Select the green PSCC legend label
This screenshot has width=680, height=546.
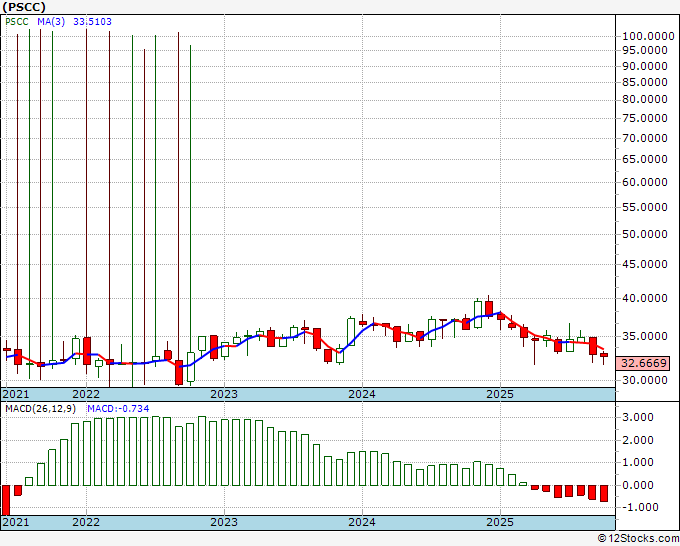(x=16, y=20)
